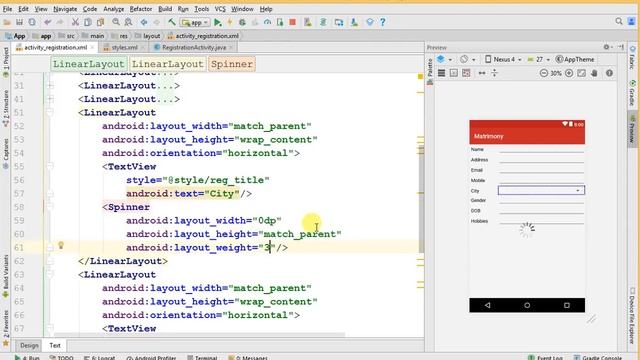The image size is (640, 360).
Task: Click the Open folder toolbar icon
Action: (7, 22)
